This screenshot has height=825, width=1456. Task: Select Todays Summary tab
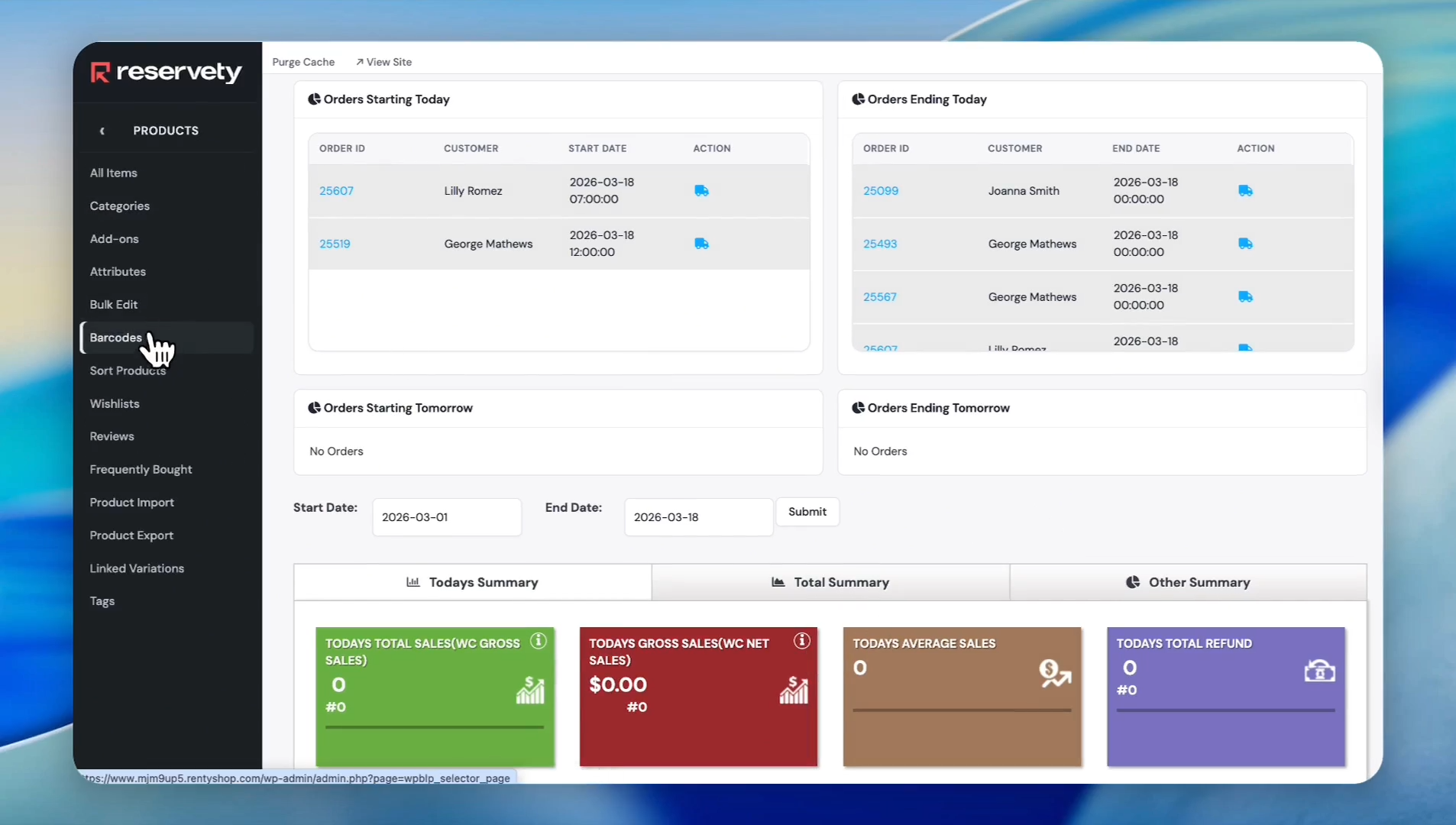point(472,582)
